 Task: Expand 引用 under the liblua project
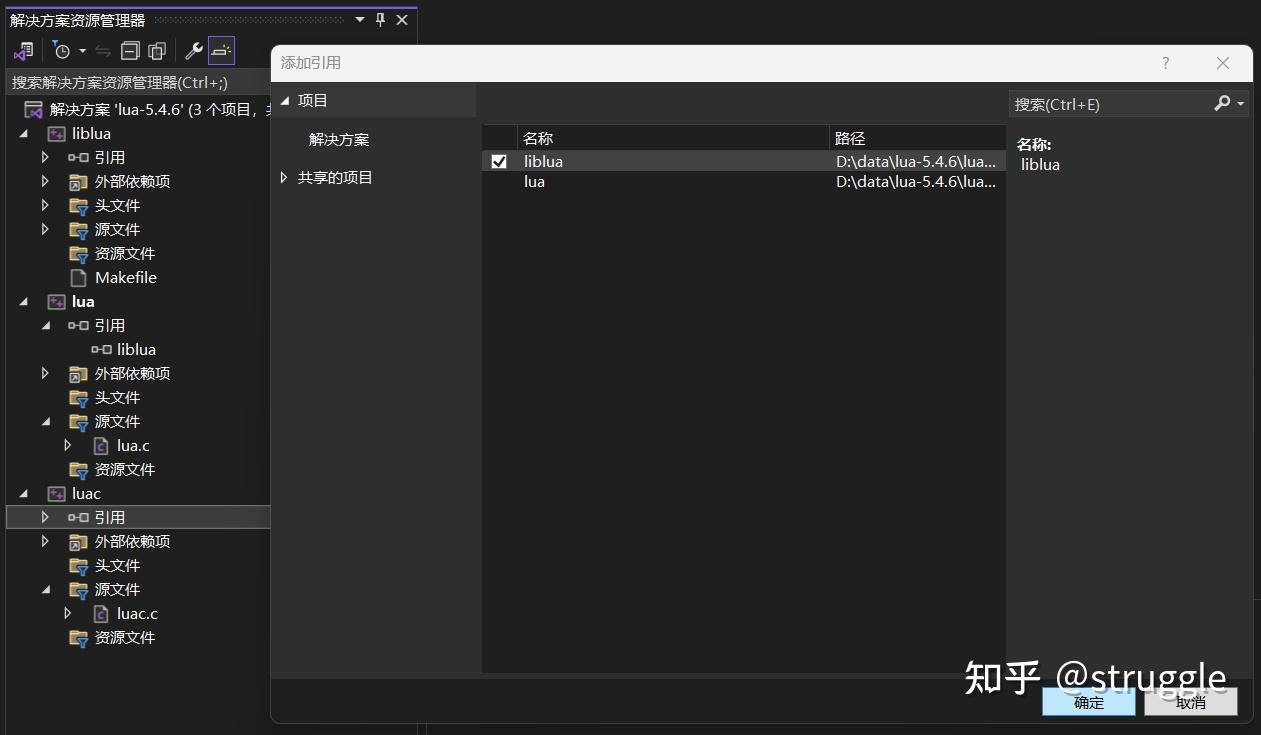click(45, 157)
